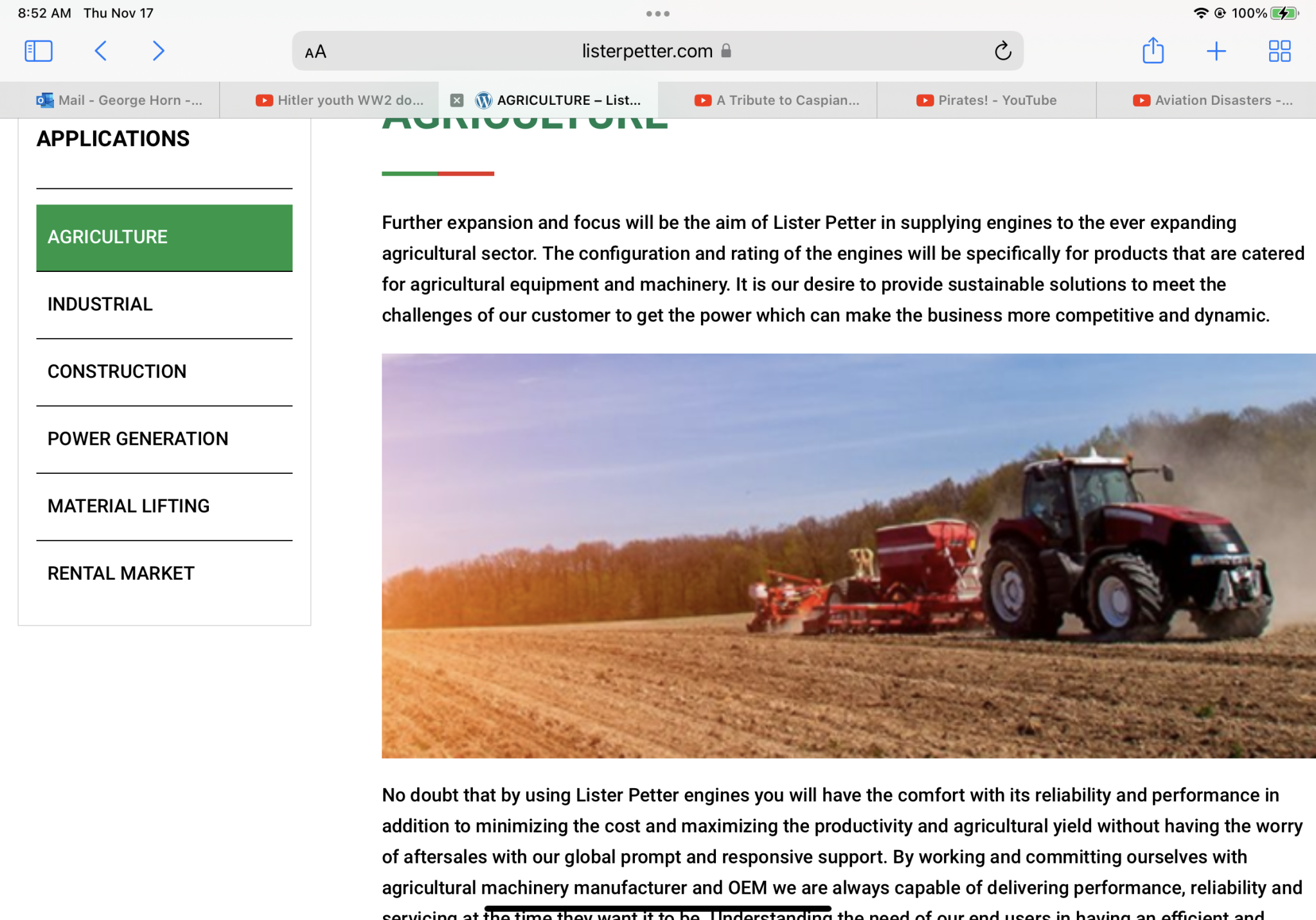Open the AA reader and text size menu
The height and width of the screenshot is (920, 1316).
pos(316,51)
